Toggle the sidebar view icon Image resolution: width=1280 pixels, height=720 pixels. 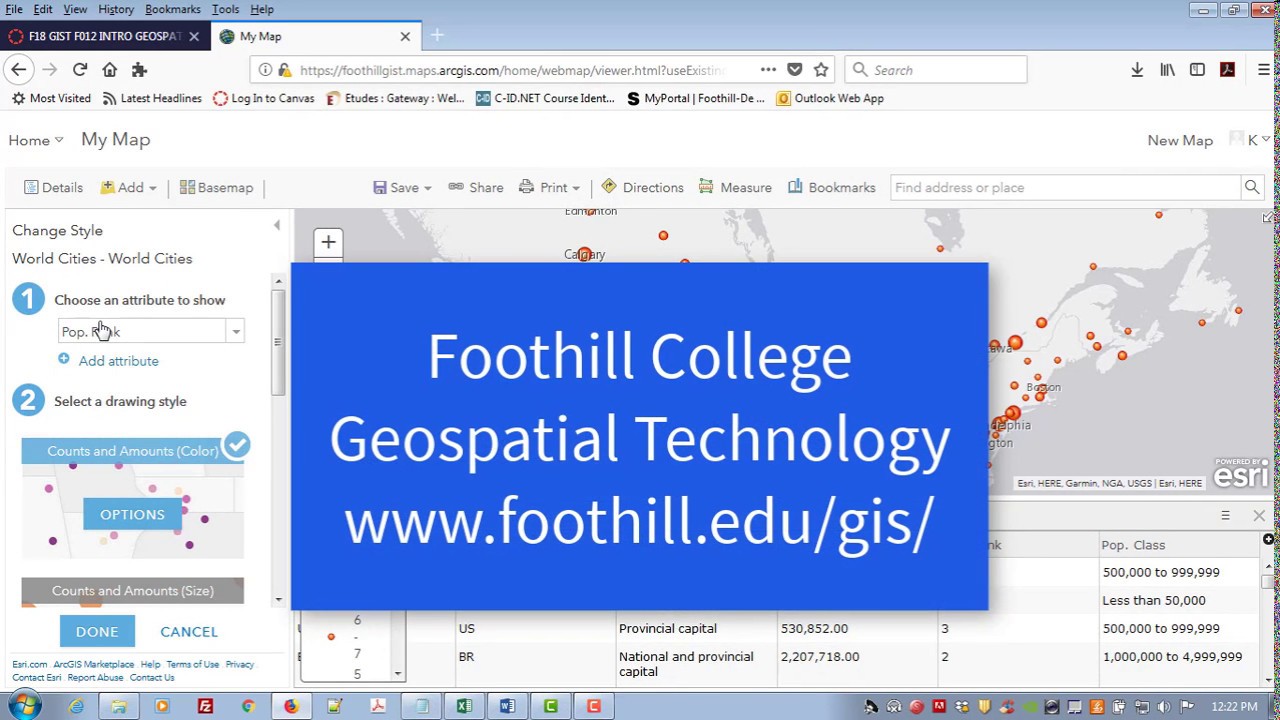pyautogui.click(x=1197, y=70)
